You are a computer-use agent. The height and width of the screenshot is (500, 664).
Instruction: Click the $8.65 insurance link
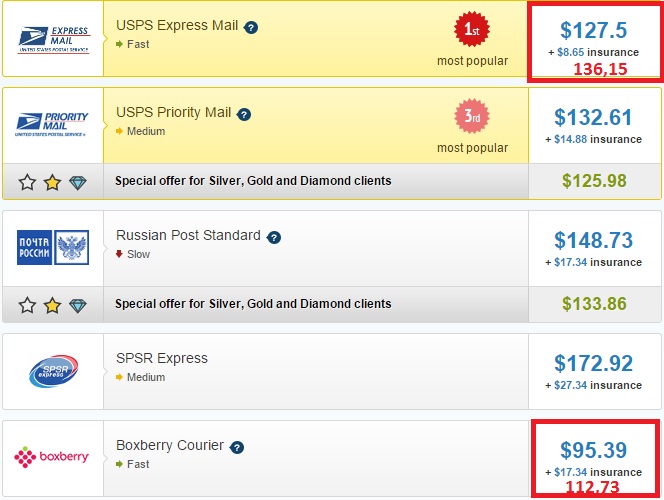click(x=570, y=51)
